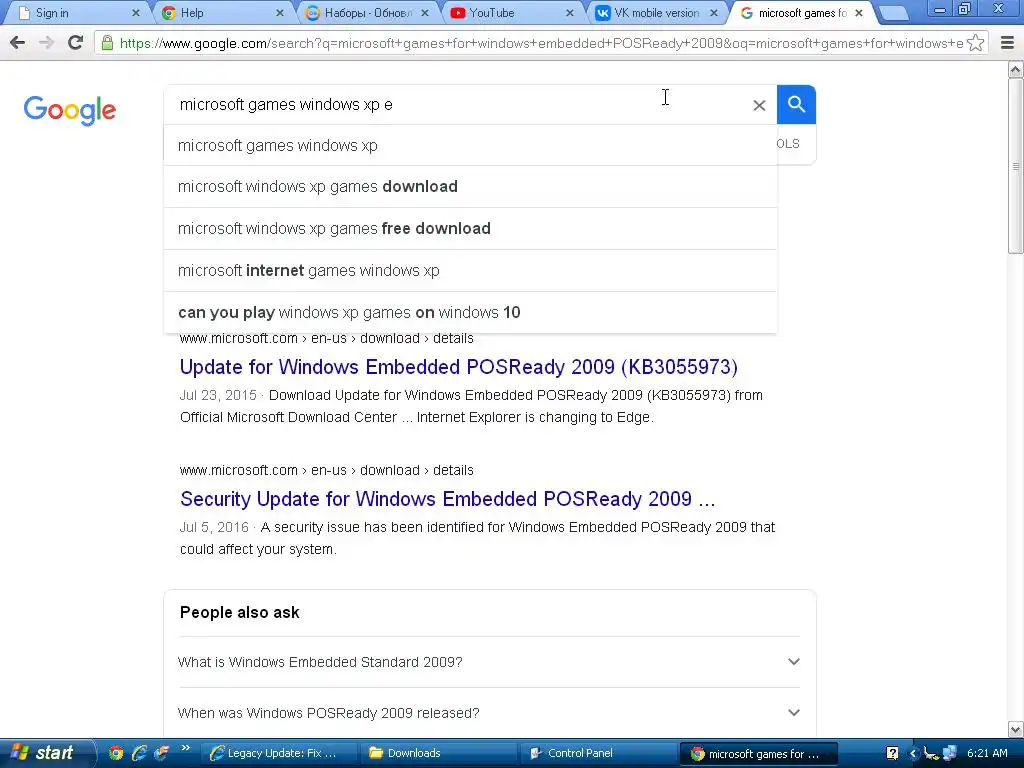The width and height of the screenshot is (1024, 768).
Task: Show more quick launch items chevron
Action: click(x=185, y=748)
